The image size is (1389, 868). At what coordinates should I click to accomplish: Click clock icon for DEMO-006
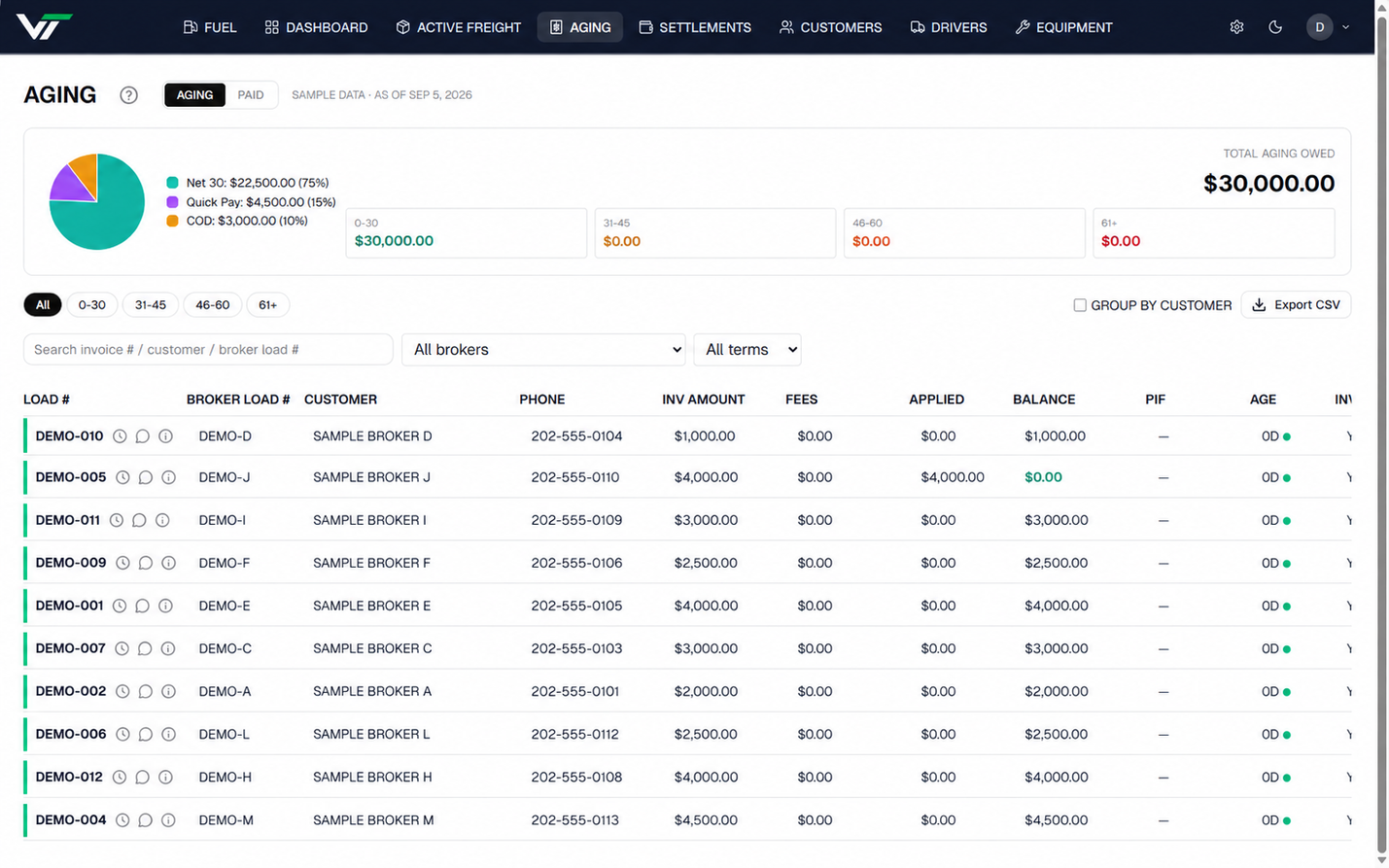click(122, 734)
